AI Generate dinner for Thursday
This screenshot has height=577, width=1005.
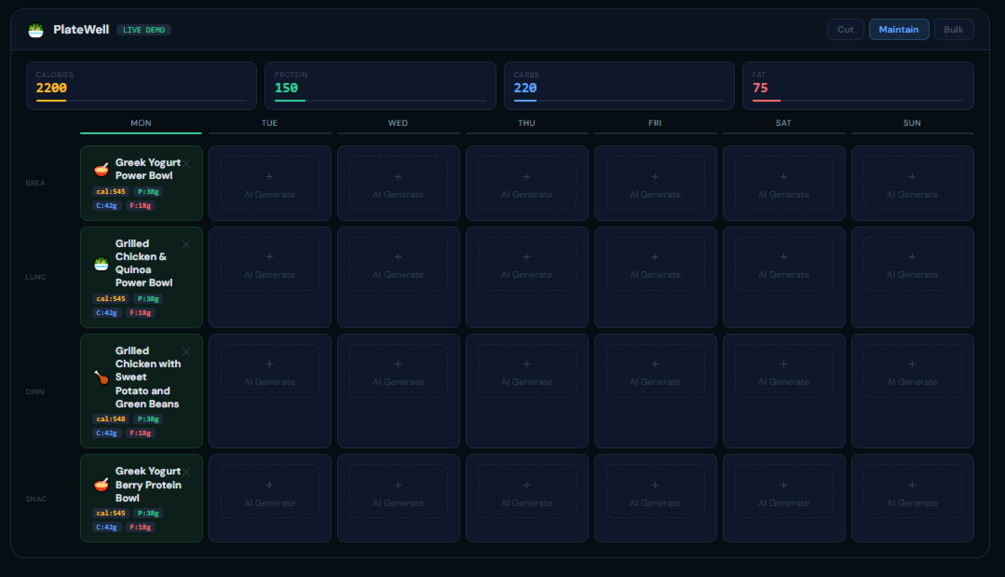pyautogui.click(x=527, y=371)
